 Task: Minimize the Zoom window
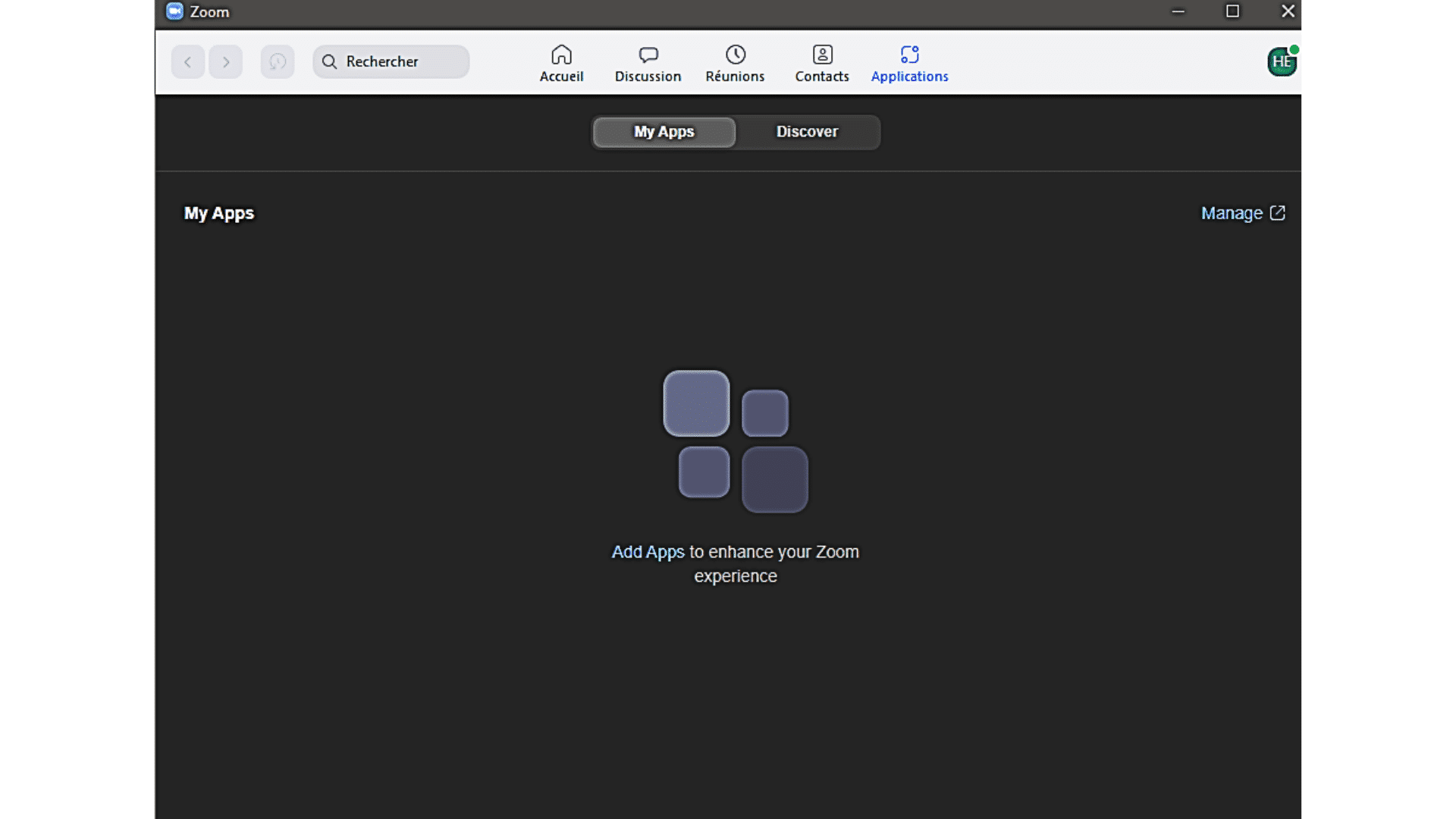(x=1178, y=11)
